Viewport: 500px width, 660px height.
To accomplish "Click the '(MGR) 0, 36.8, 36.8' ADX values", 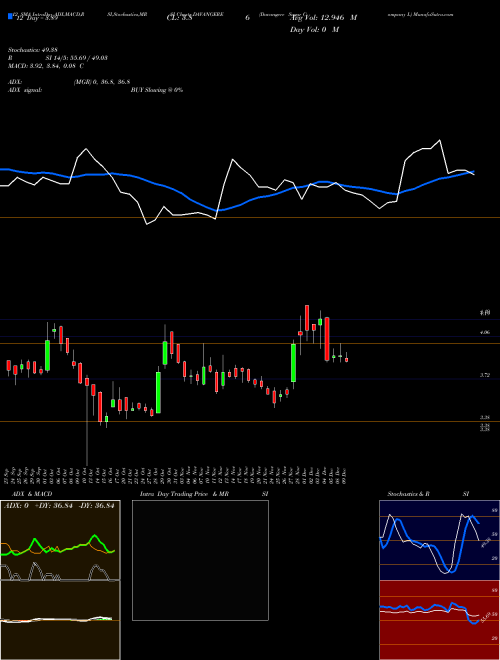I will (x=102, y=82).
